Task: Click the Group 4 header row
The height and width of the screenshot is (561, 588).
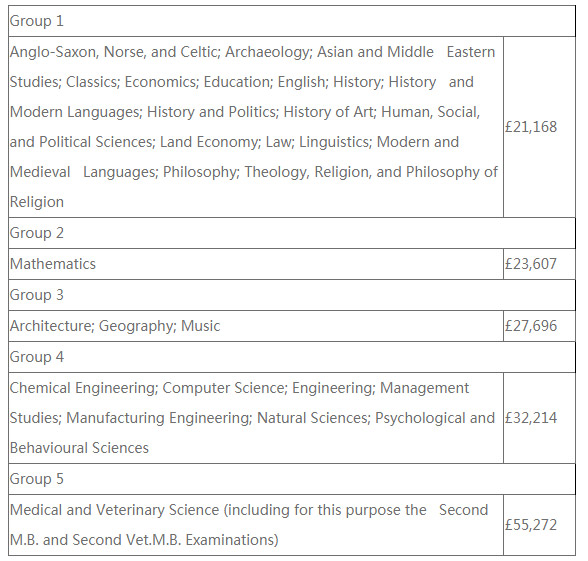Action: [292, 357]
